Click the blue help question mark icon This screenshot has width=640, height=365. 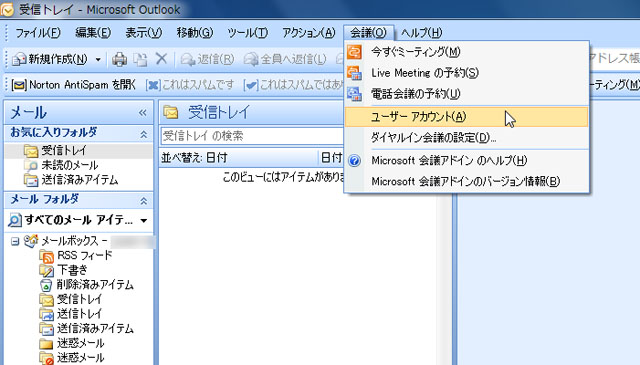point(354,160)
